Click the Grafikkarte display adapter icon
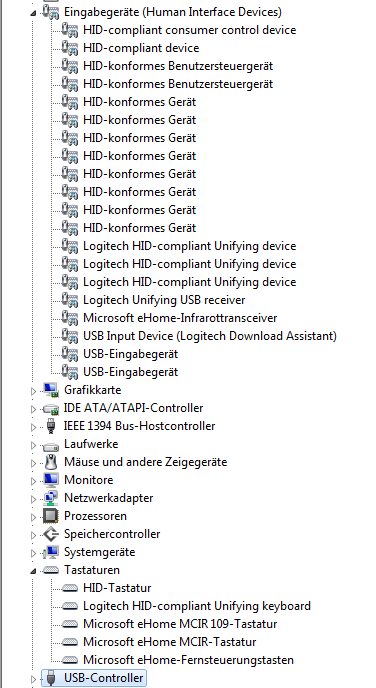The image size is (376, 688). (51, 390)
